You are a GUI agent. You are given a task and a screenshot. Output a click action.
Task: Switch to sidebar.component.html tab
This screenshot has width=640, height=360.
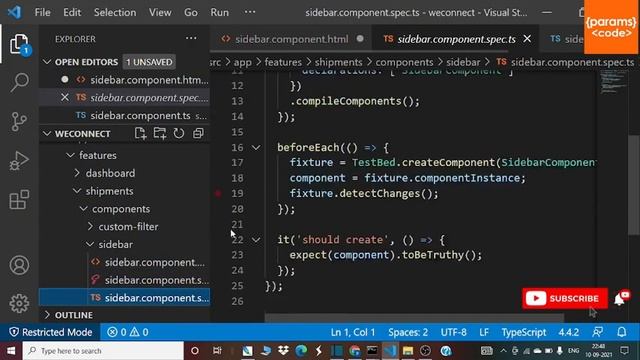pos(291,39)
